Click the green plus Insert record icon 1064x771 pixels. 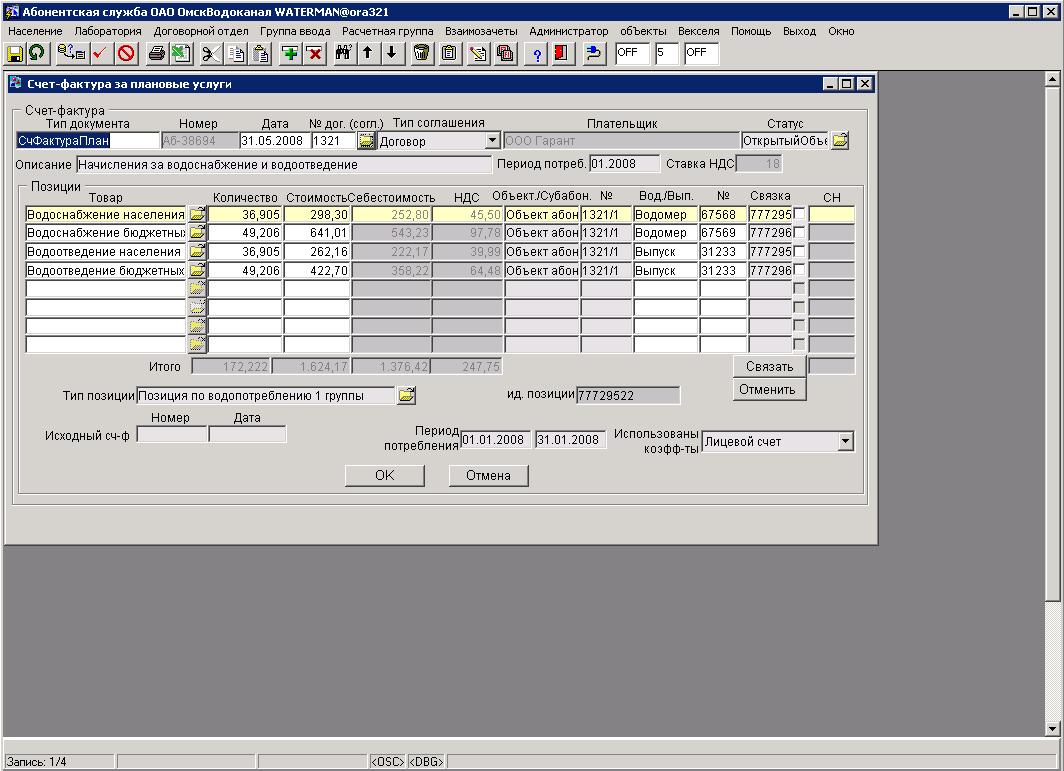tap(290, 53)
